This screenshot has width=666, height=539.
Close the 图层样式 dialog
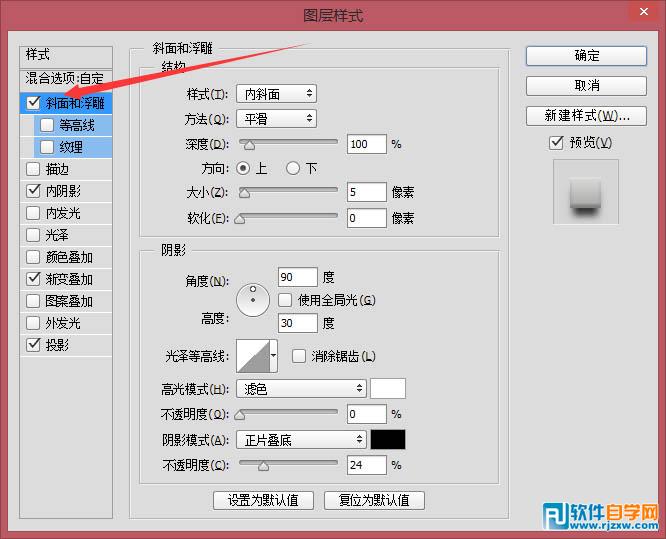[x=644, y=12]
